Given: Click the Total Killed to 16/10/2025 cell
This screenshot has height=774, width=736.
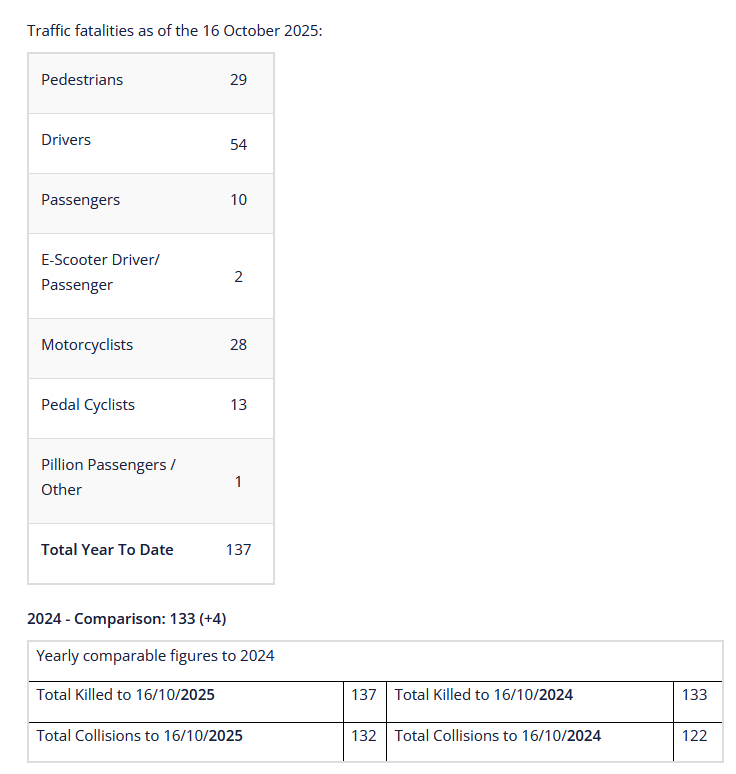Looking at the screenshot, I should [125, 695].
